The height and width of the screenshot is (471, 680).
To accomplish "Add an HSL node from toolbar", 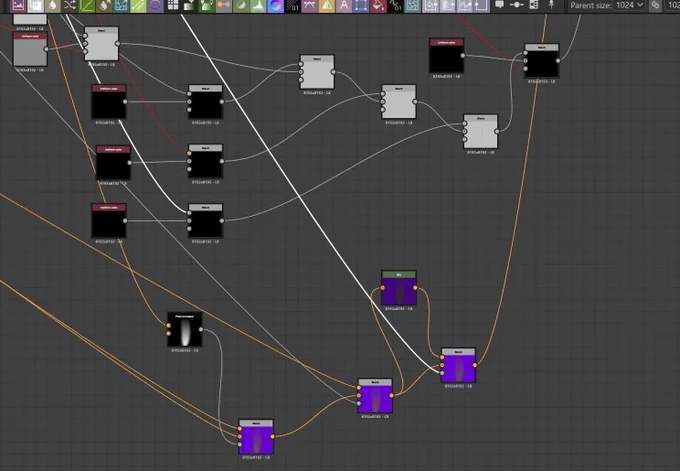I will pos(241,5).
